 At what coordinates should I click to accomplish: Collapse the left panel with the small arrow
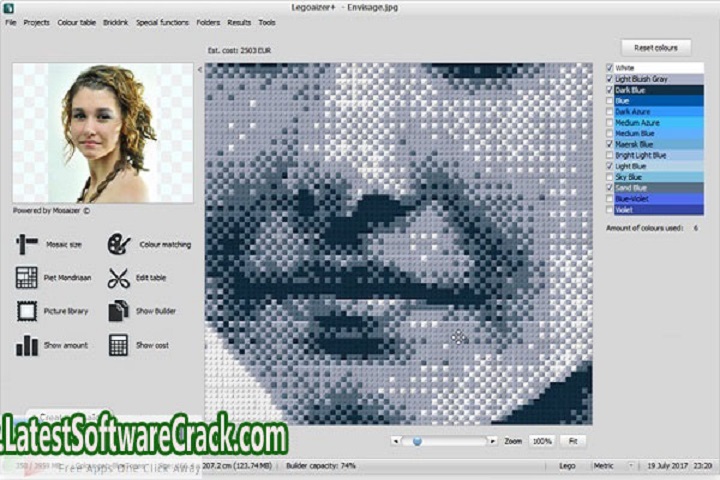point(200,70)
